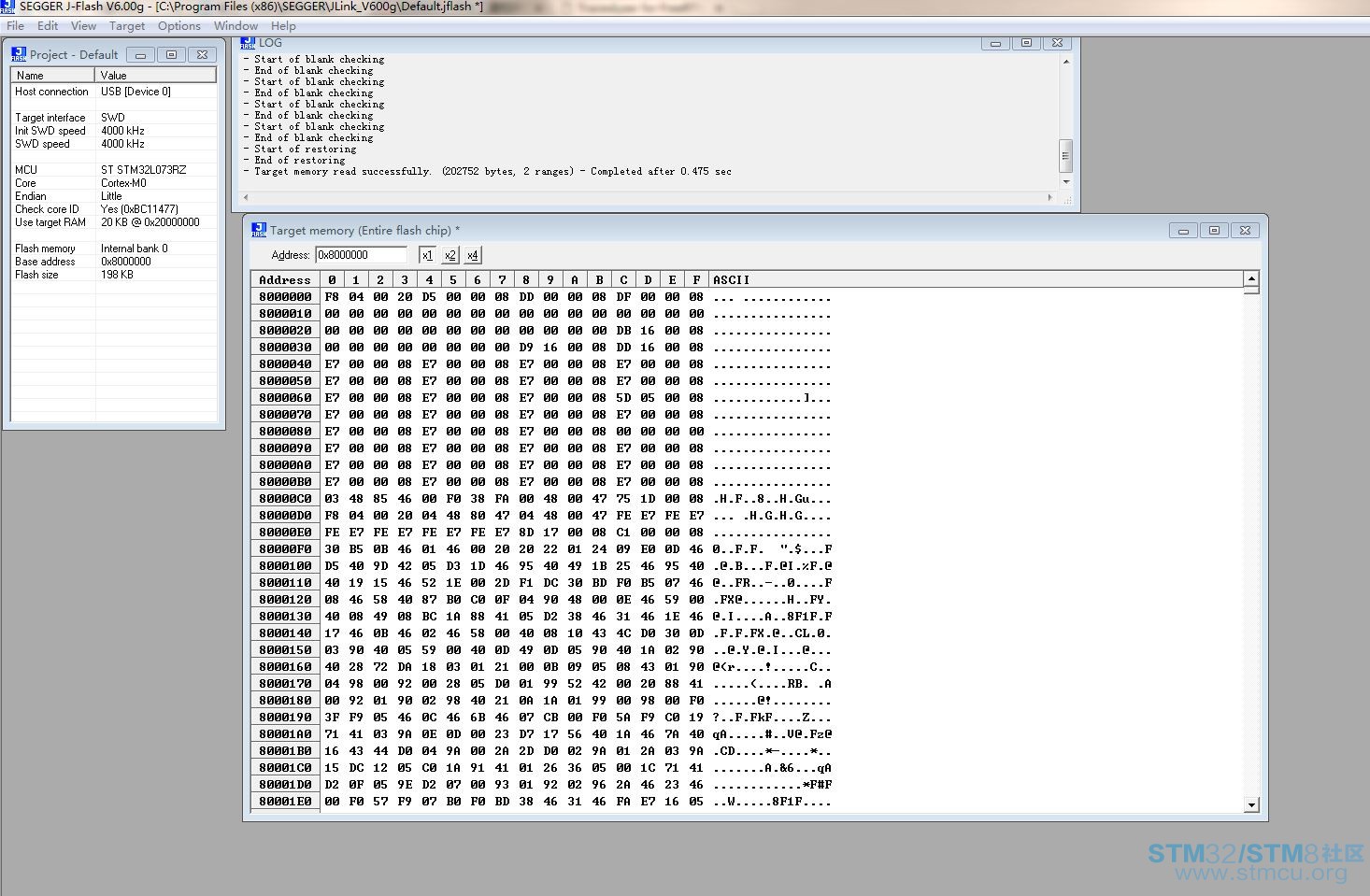Image resolution: width=1370 pixels, height=896 pixels.
Task: Select the Yes (0xBC11477) core ID value
Action: pyautogui.click(x=139, y=209)
